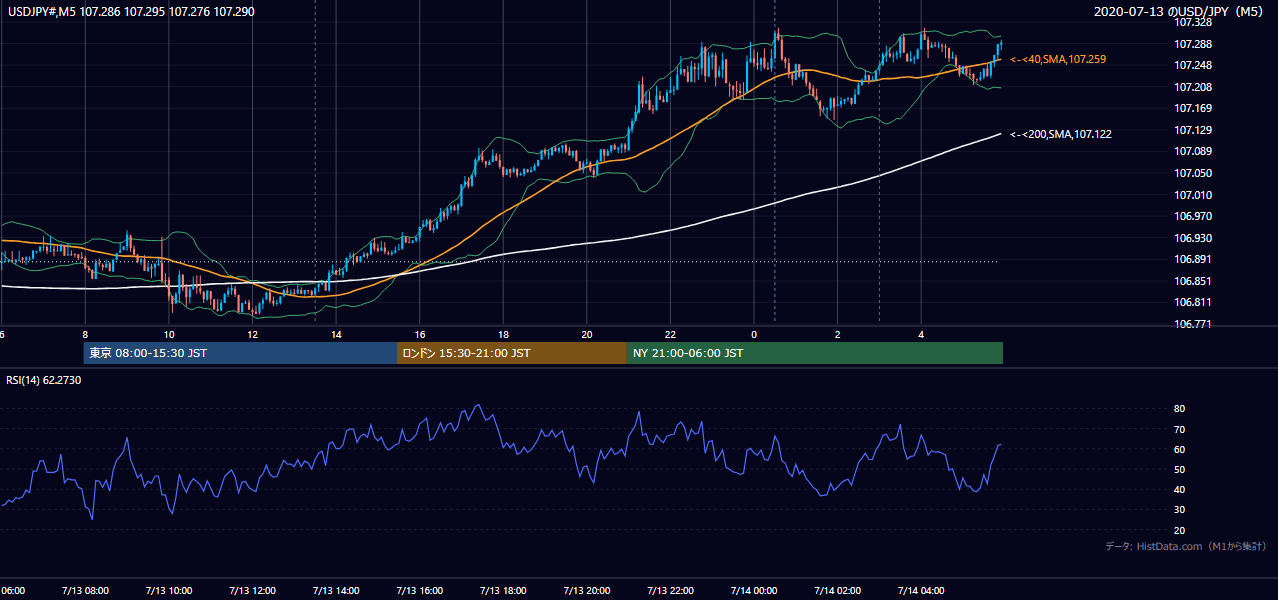Click hour label 20 under price chart
Screen dimensions: 1278x600
(x=587, y=334)
